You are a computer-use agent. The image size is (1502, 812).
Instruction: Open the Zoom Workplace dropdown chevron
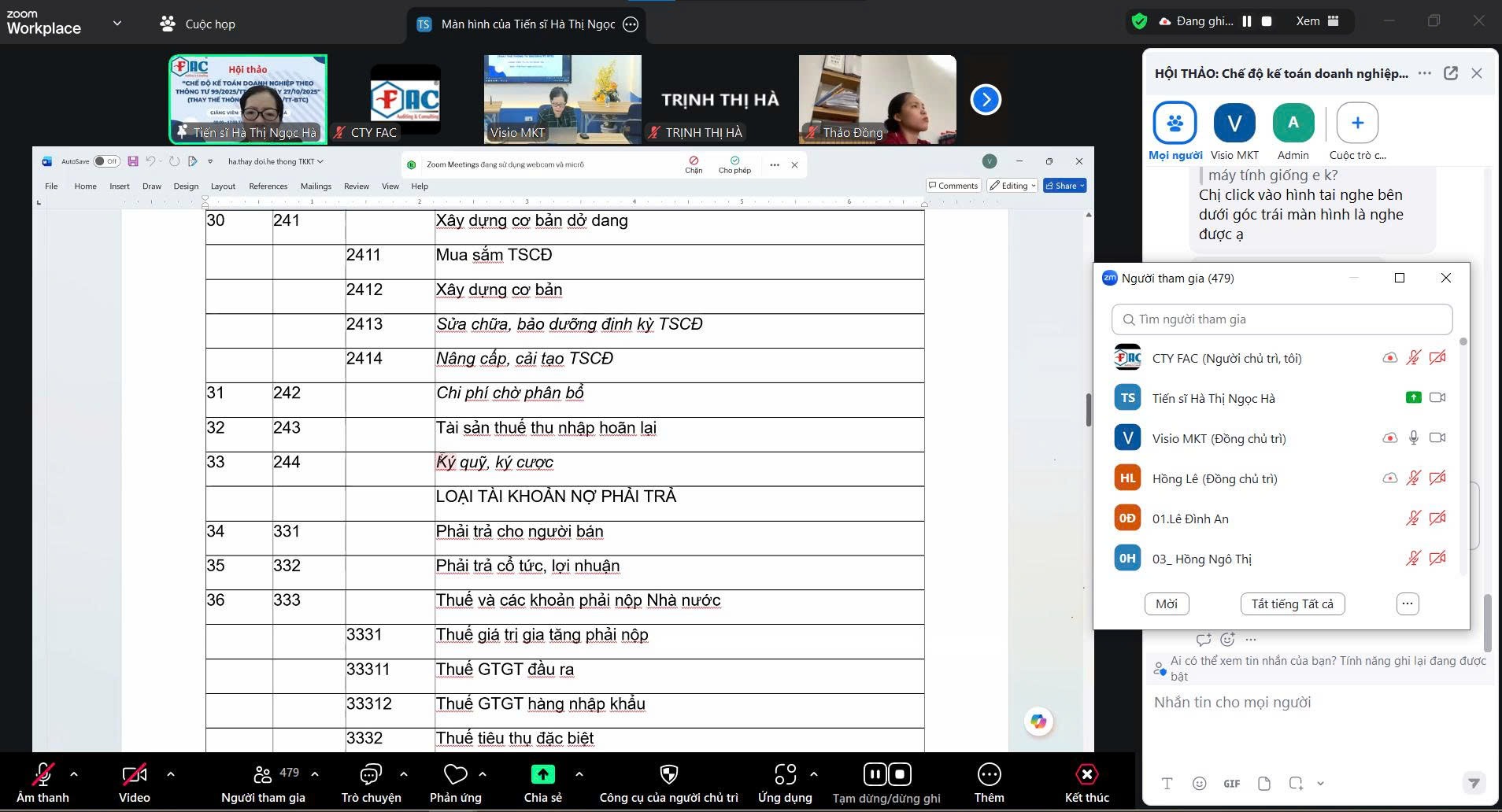coord(117,23)
